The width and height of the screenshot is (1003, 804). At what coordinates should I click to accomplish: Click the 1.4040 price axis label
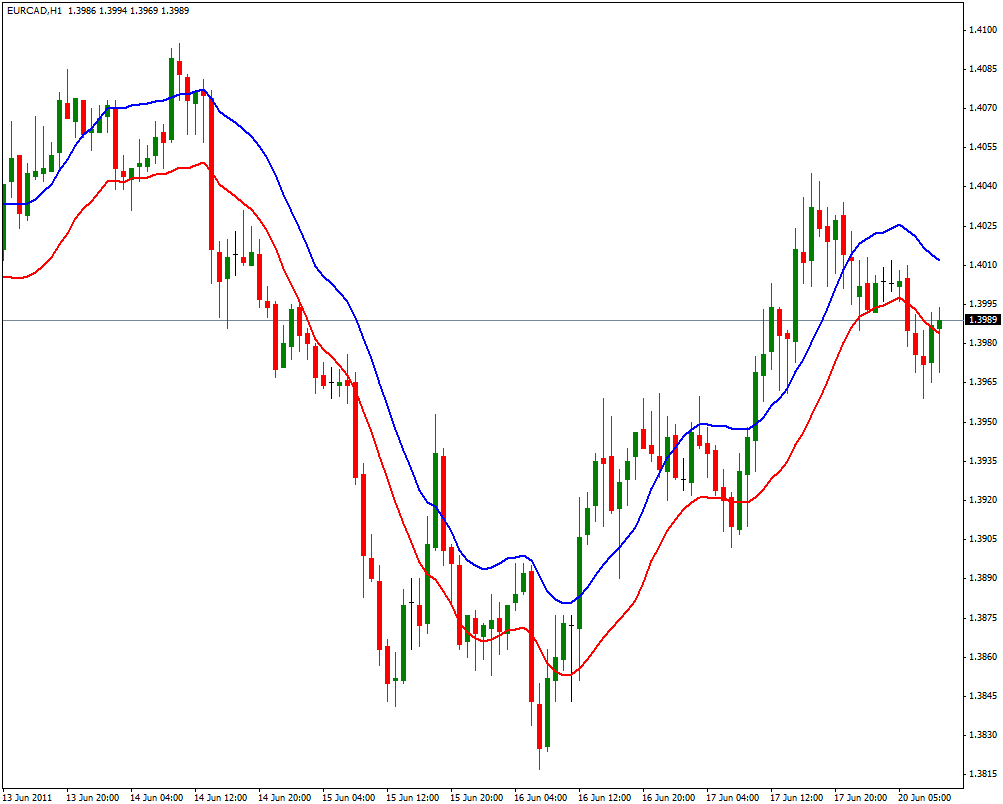coord(983,186)
